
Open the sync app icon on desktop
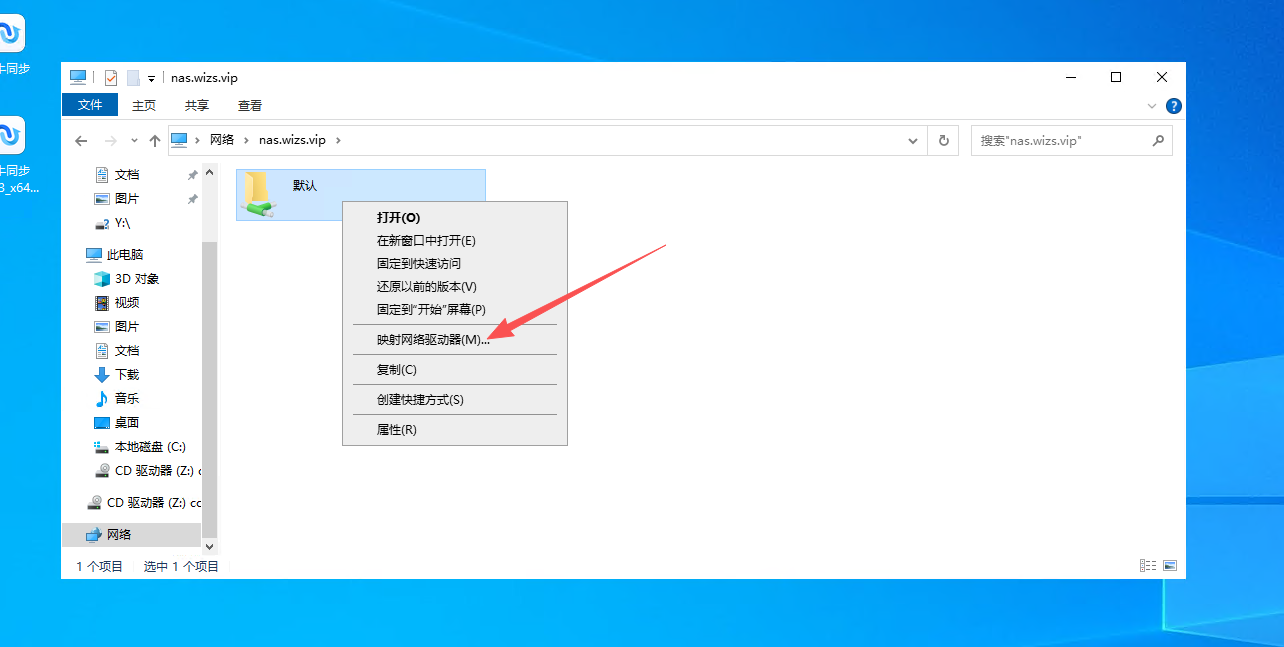[x=10, y=34]
